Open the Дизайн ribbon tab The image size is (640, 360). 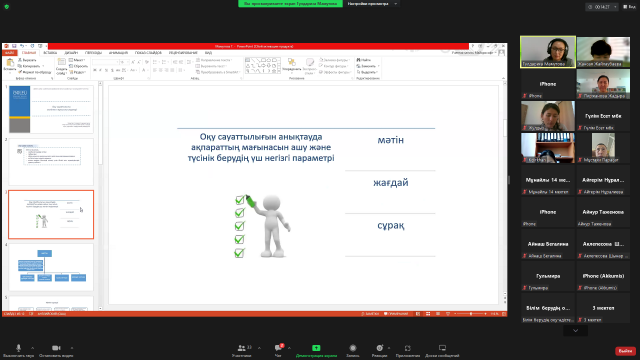(71, 53)
